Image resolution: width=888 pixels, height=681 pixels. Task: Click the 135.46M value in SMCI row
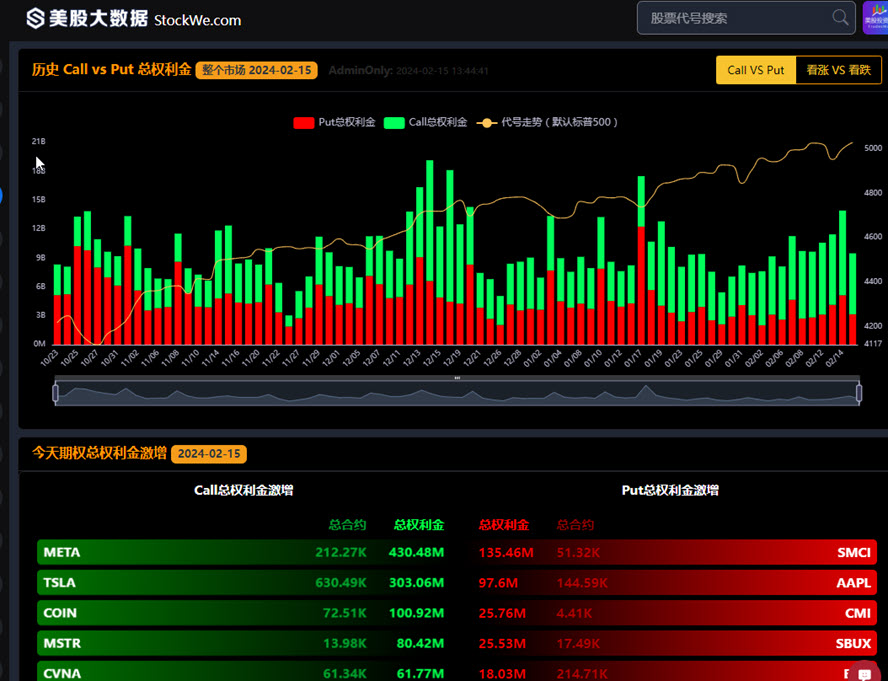[506, 552]
